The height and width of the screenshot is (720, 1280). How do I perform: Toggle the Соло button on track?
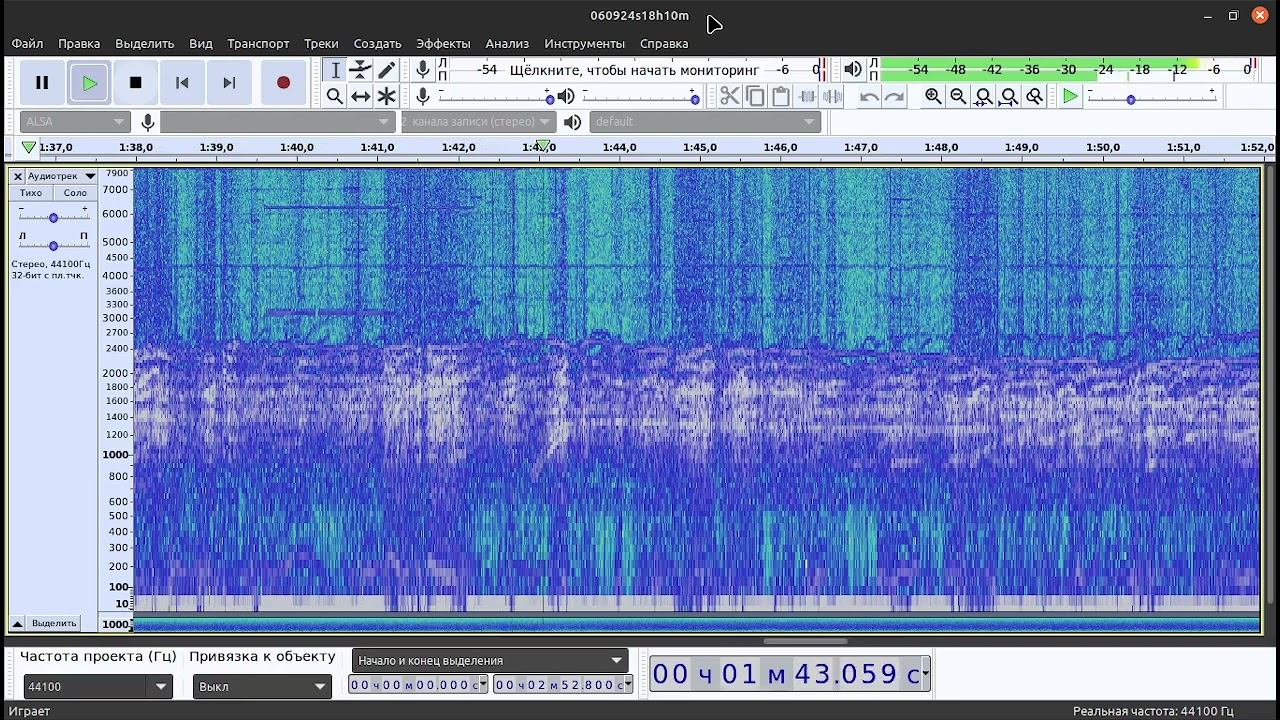pos(75,193)
